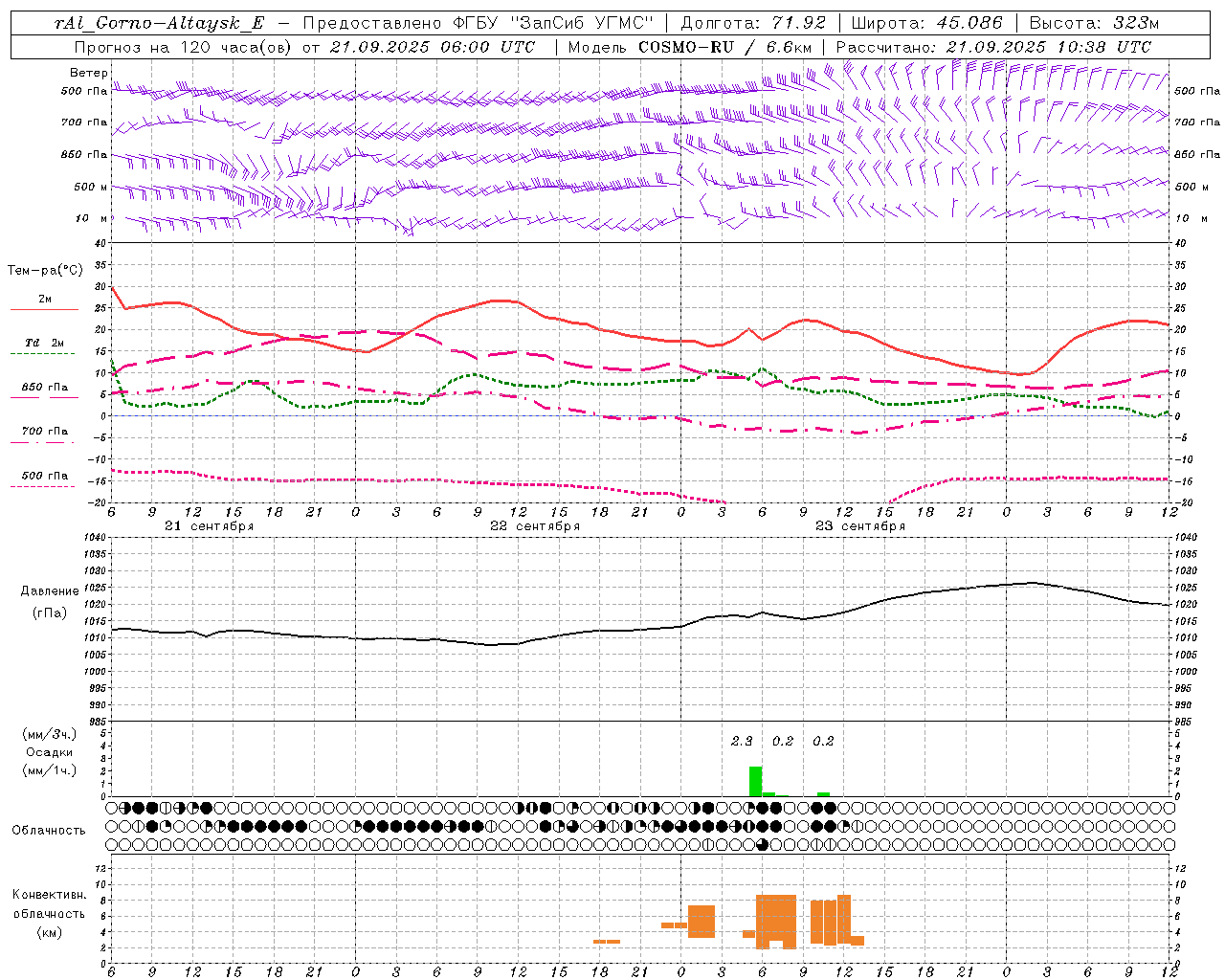Select the Тем-ра(°C) axis title
The height and width of the screenshot is (980, 1225).
pos(45,271)
